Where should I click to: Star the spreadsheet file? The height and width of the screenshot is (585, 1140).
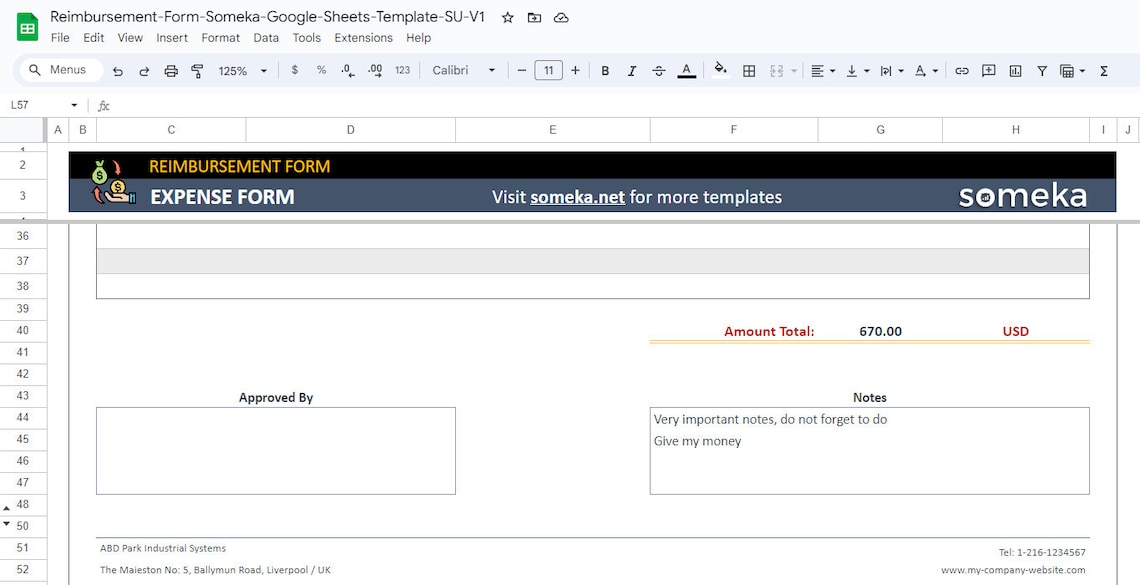507,17
